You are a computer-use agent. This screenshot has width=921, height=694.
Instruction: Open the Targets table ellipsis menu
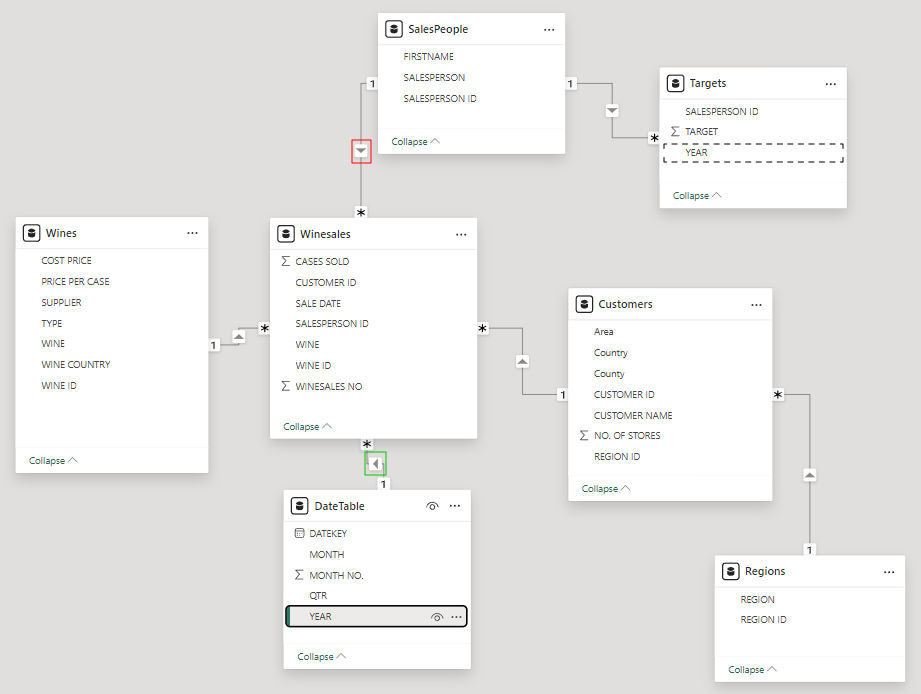point(830,84)
